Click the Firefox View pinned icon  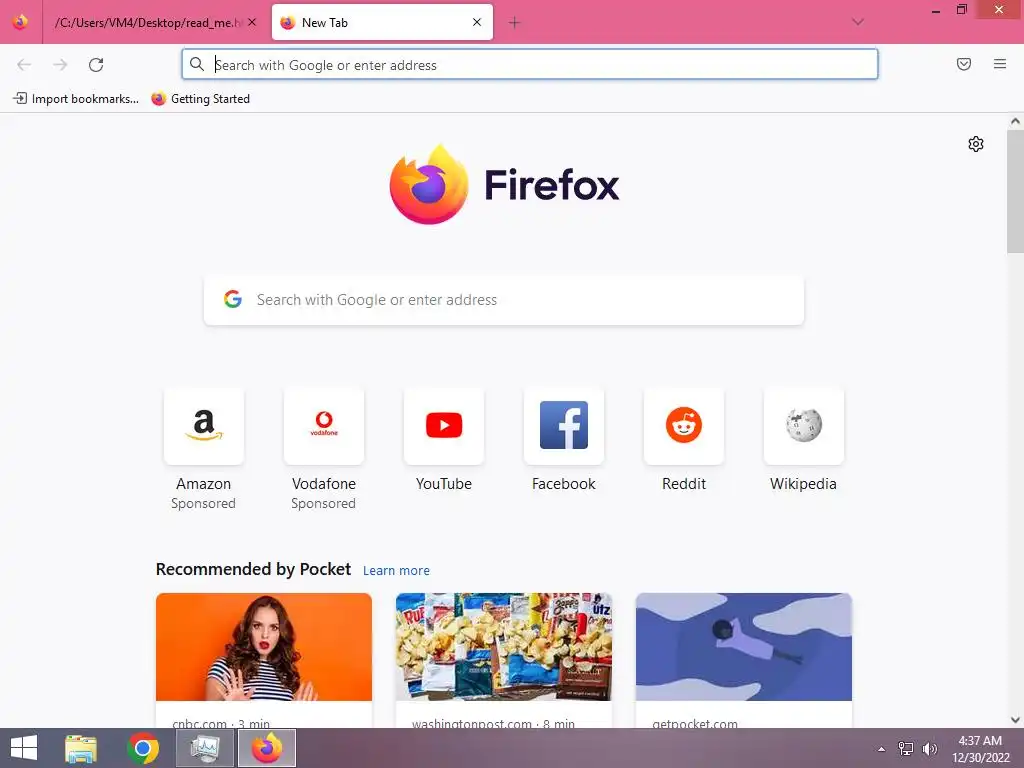coord(20,22)
